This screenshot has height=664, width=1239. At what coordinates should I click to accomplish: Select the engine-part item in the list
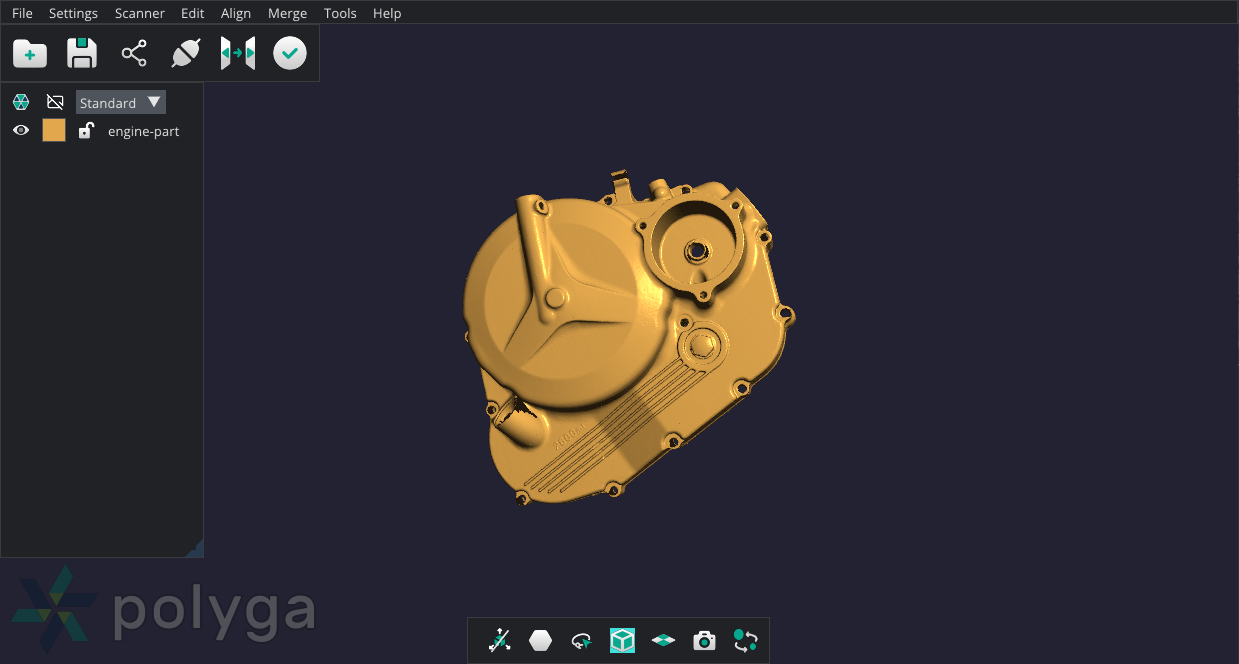143,130
